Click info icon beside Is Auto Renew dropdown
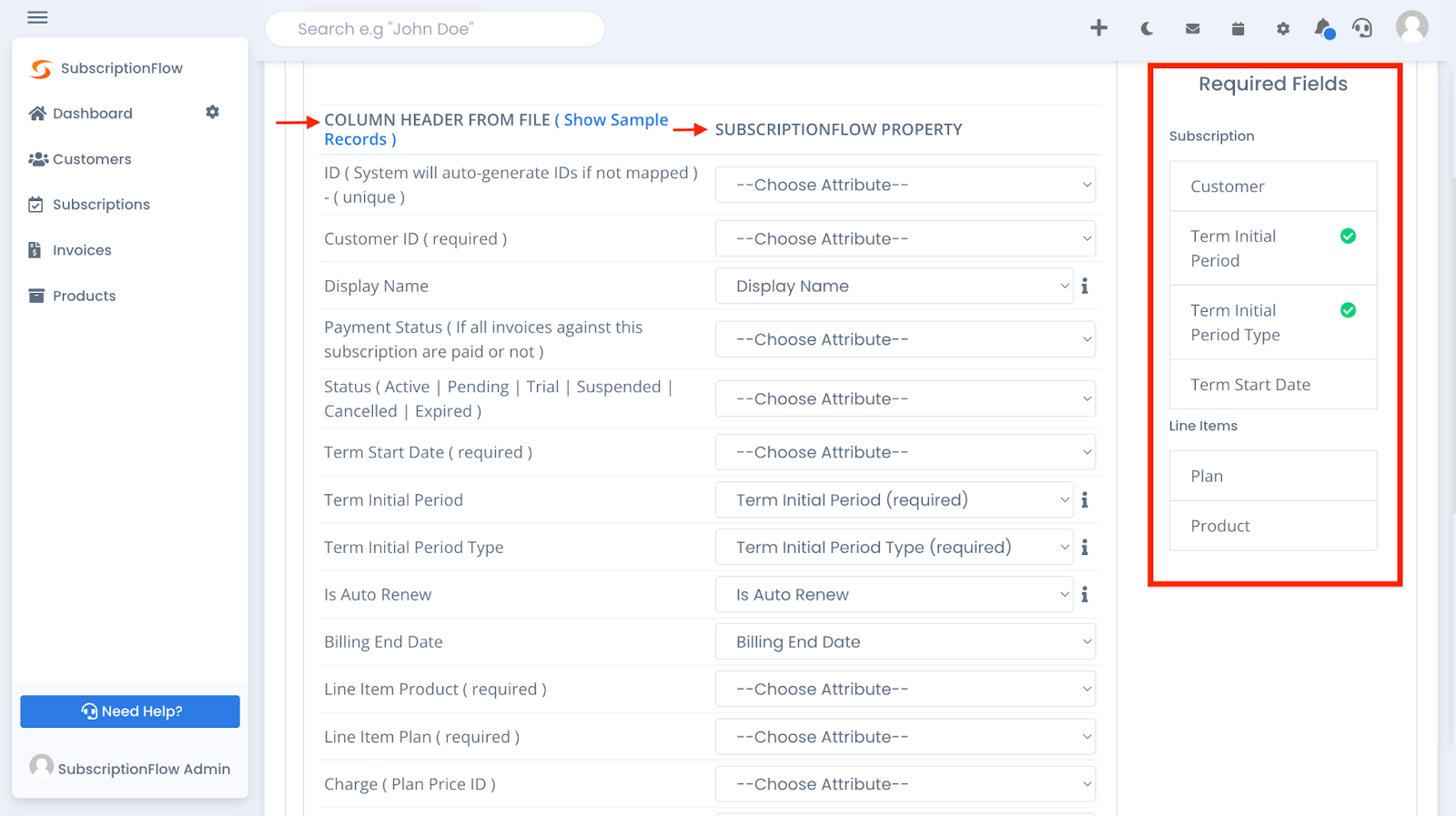The image size is (1456, 816). click(1085, 594)
